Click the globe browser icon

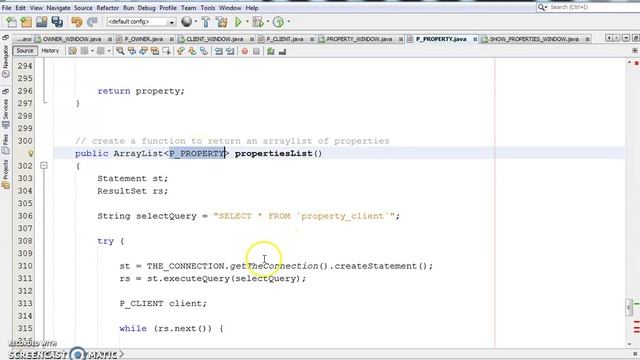pos(187,22)
